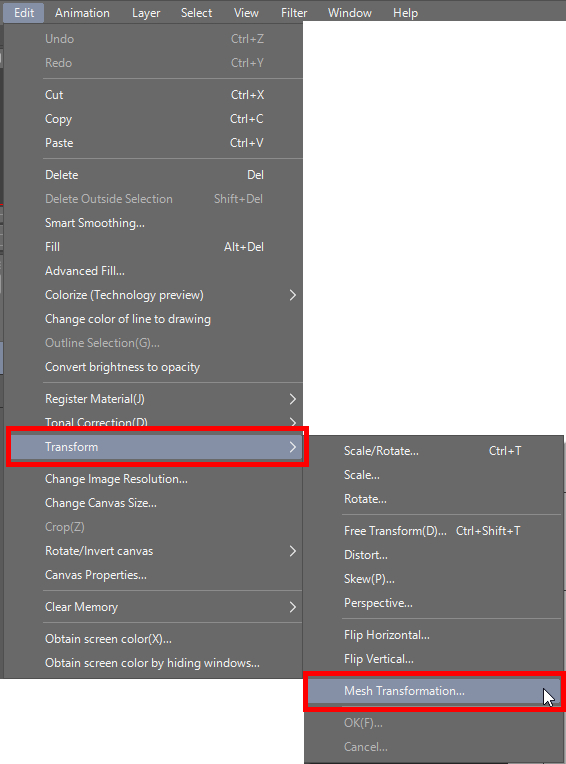Image resolution: width=566 pixels, height=764 pixels.
Task: Choose Mesh Transformation from the Transform submenu
Action: tap(433, 691)
